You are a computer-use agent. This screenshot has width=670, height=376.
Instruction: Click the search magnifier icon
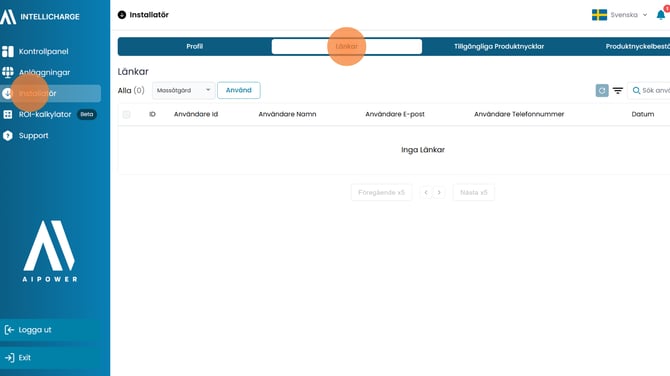[x=636, y=91]
